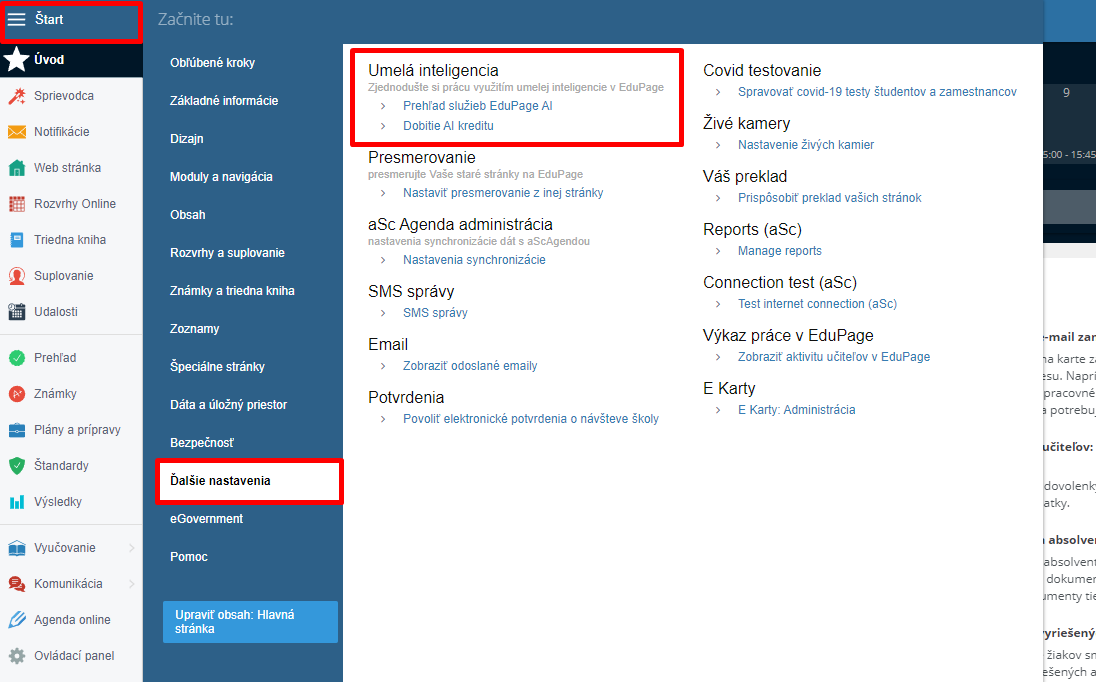Open Spravovať covid-19 testy link
This screenshot has height=682, width=1096.
877,92
